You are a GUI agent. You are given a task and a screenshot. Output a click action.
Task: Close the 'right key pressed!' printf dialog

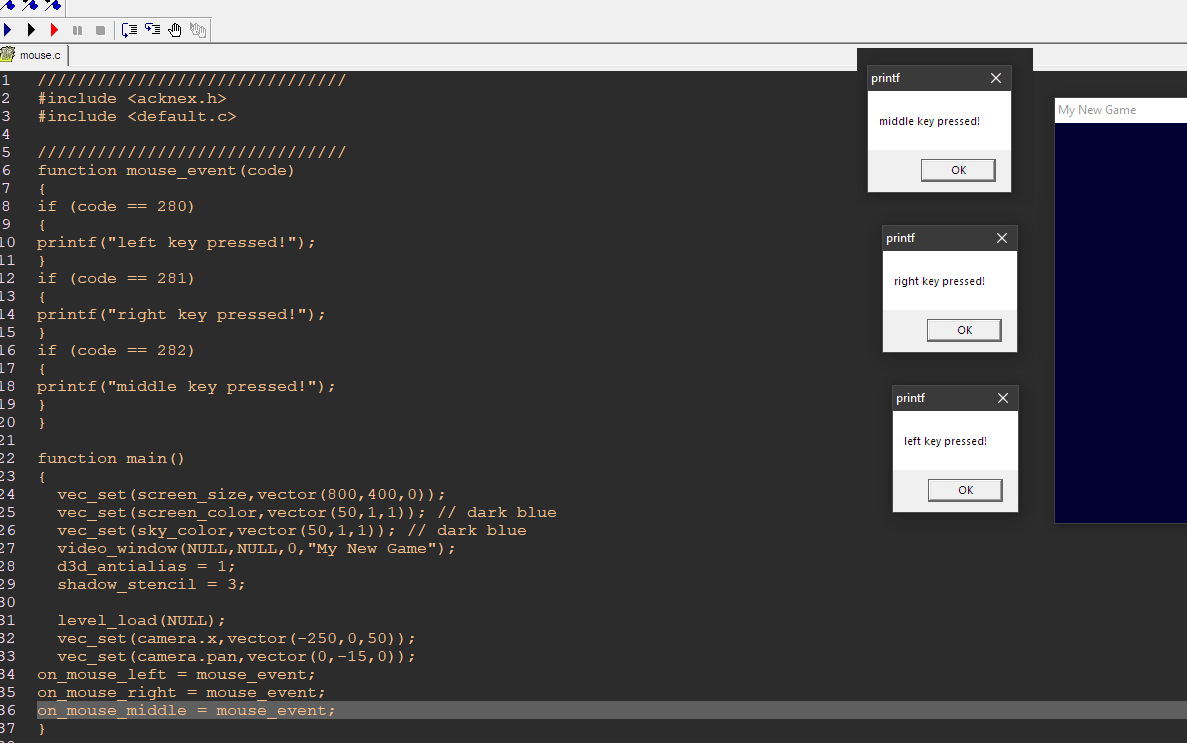(1002, 238)
